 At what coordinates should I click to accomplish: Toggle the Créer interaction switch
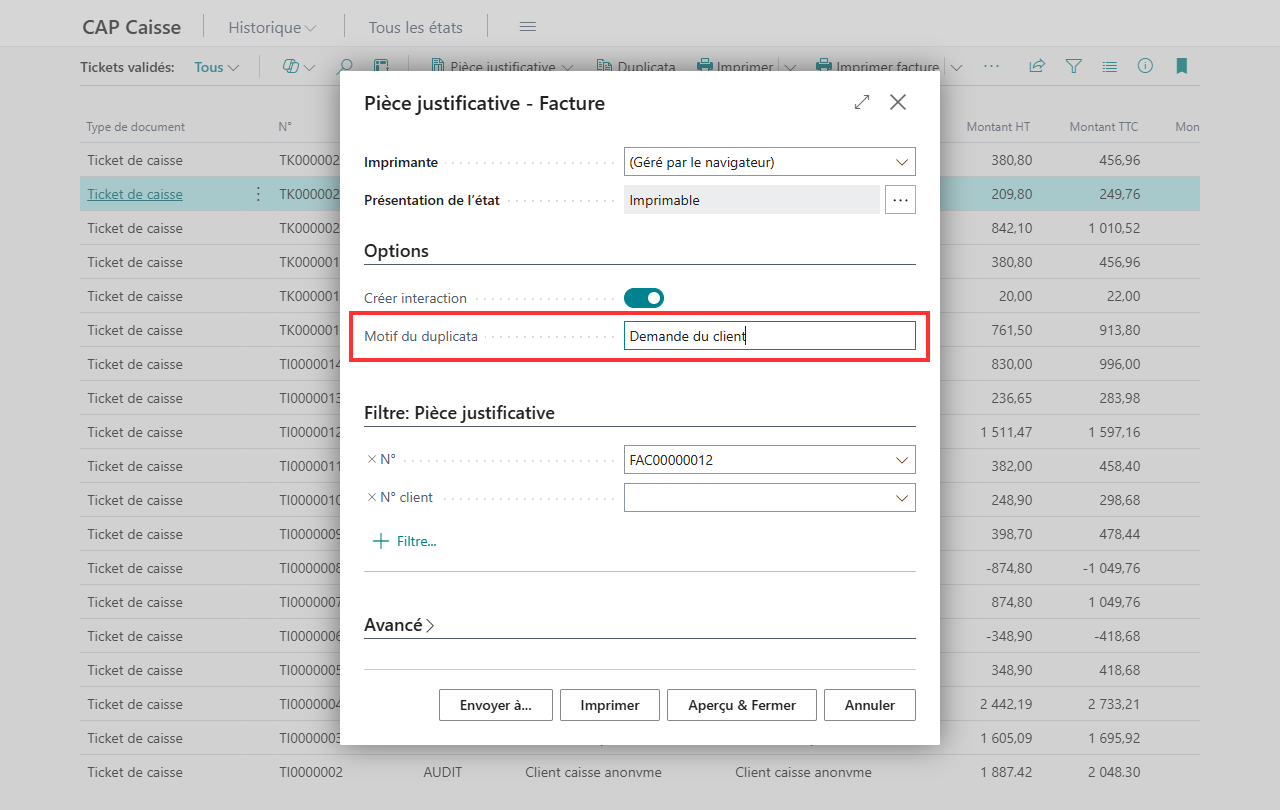click(x=644, y=298)
